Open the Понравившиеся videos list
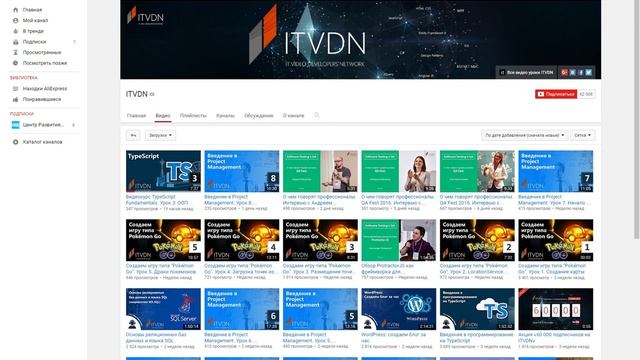This screenshot has width=640, height=360. pos(42,99)
